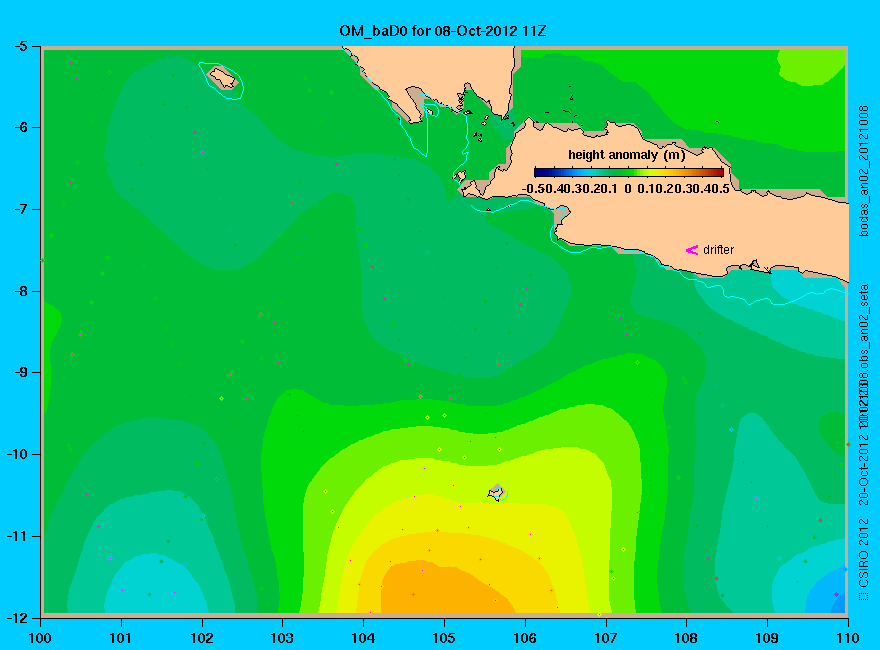Viewport: 880px width, 650px height.
Task: Click the 'drifter' legend text
Action: click(x=718, y=250)
